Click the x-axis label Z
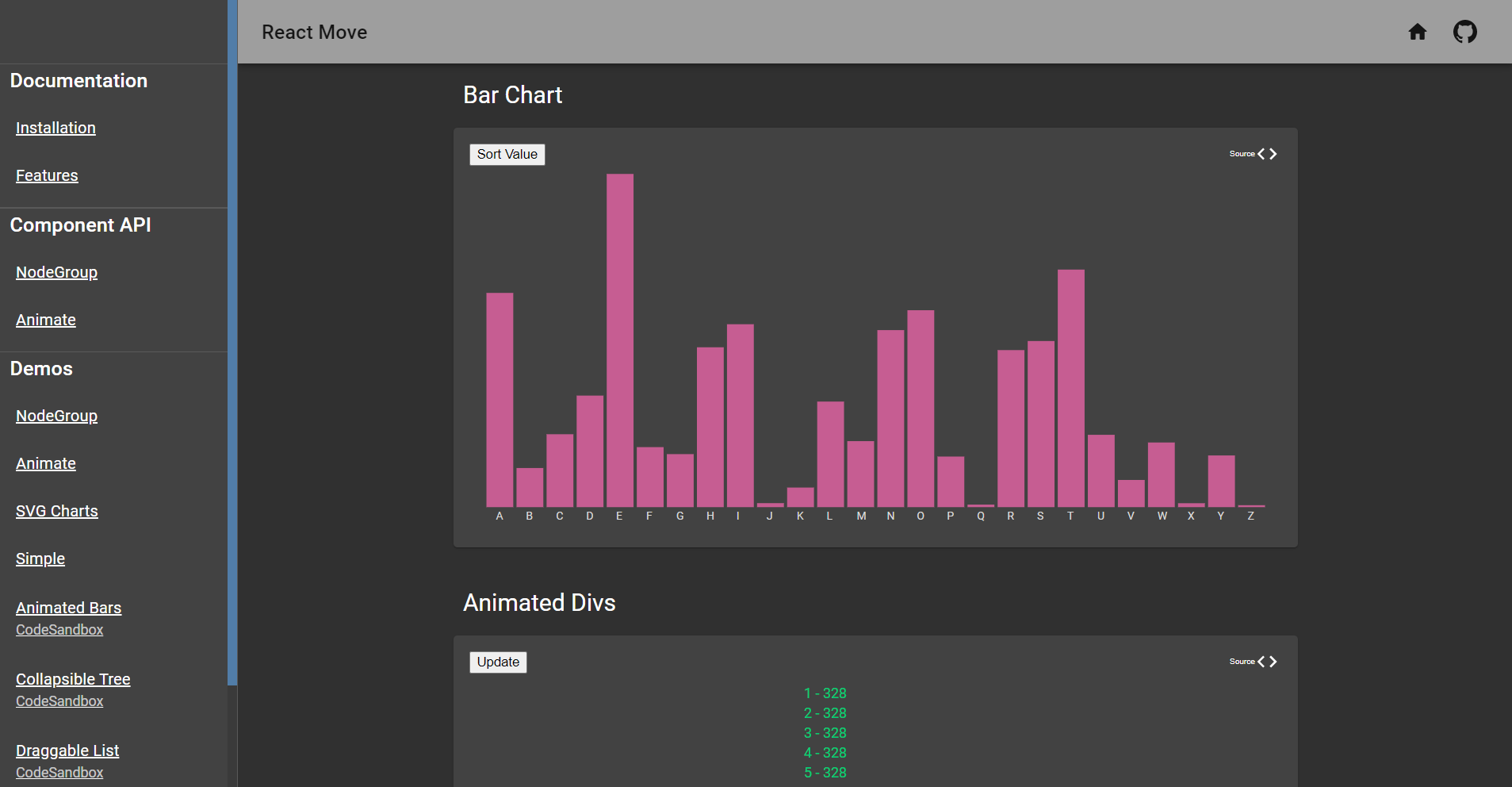This screenshot has height=787, width=1512. pos(1251,516)
